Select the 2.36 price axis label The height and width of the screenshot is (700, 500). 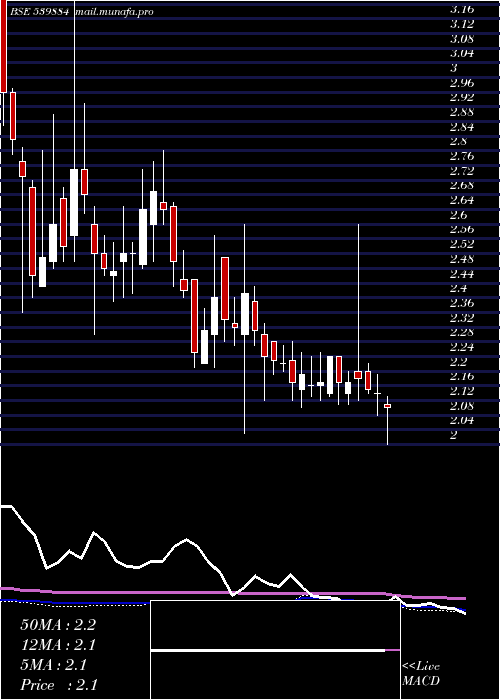pyautogui.click(x=461, y=303)
